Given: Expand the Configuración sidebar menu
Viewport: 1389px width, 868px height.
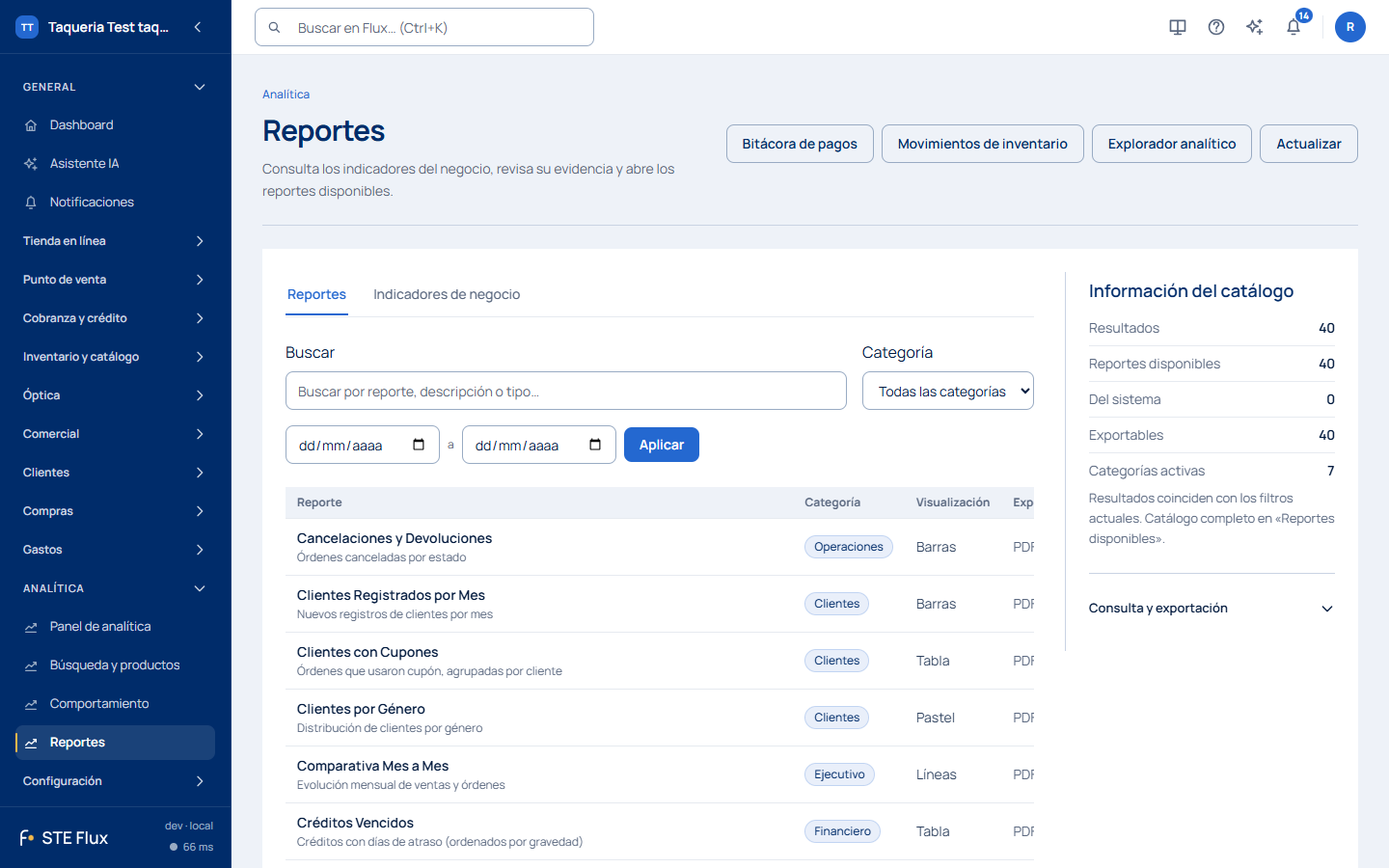Looking at the screenshot, I should click(115, 781).
